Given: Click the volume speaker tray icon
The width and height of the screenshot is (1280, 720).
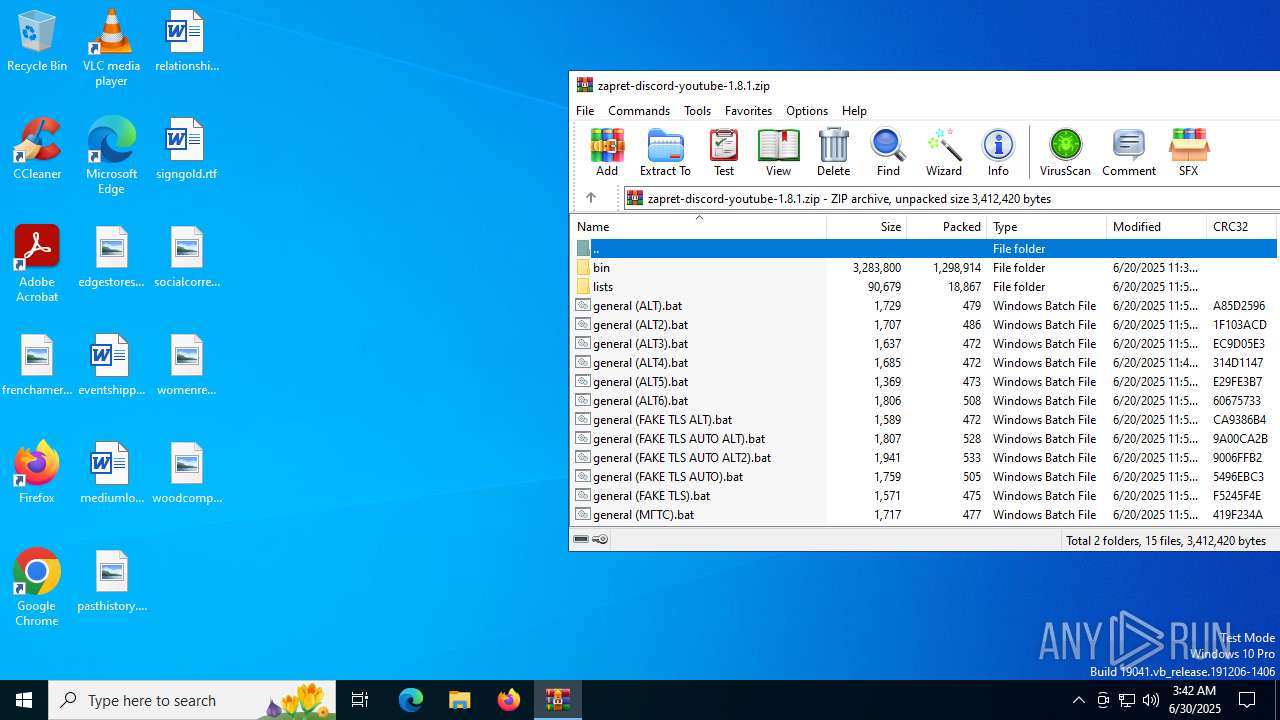Looking at the screenshot, I should (1151, 700).
